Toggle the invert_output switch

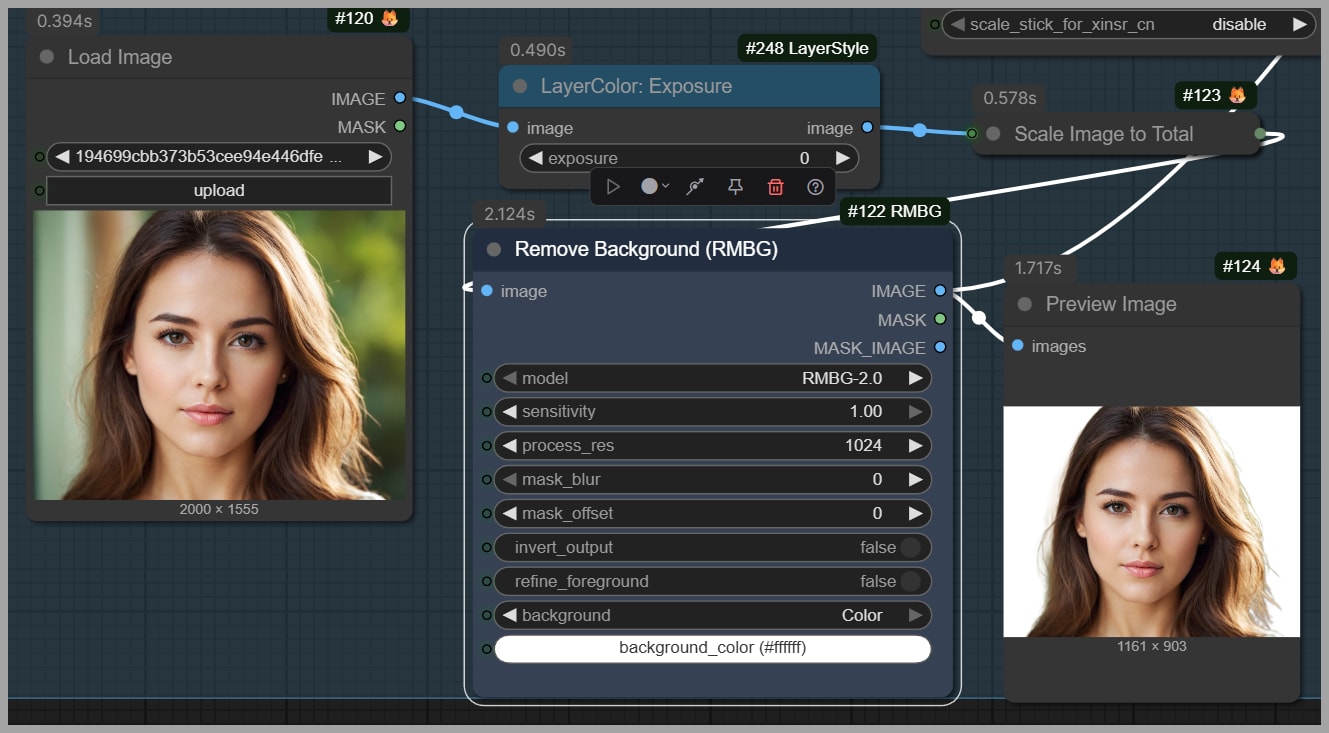click(910, 547)
